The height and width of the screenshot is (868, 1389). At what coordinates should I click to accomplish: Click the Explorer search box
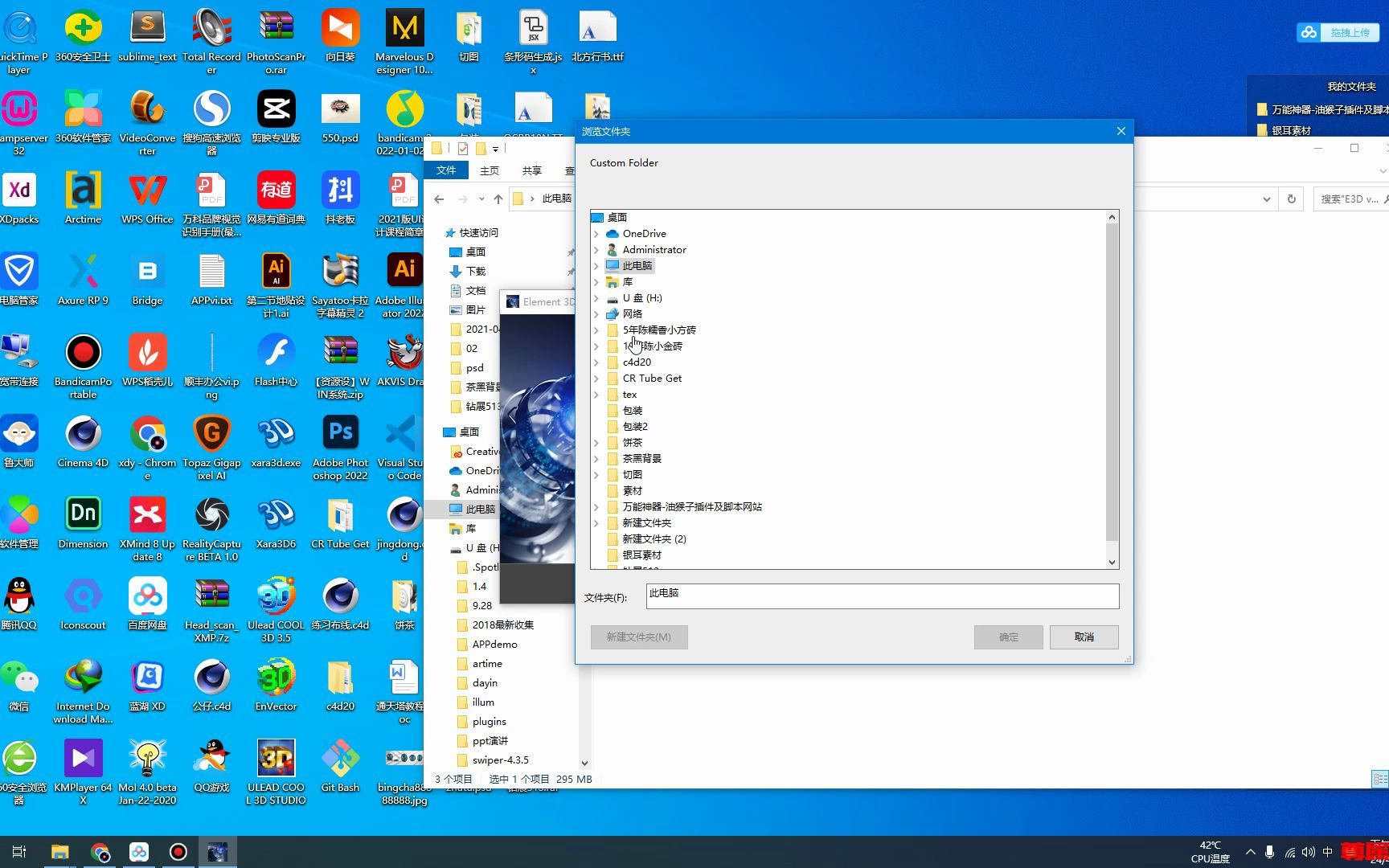[1350, 199]
